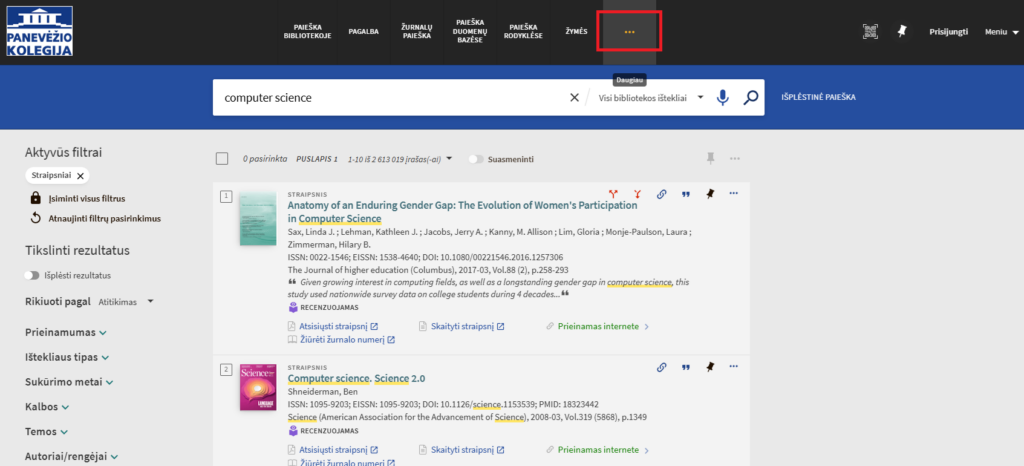Remove the Straipsniai active filter chip
The image size is (1024, 466).
tap(81, 175)
